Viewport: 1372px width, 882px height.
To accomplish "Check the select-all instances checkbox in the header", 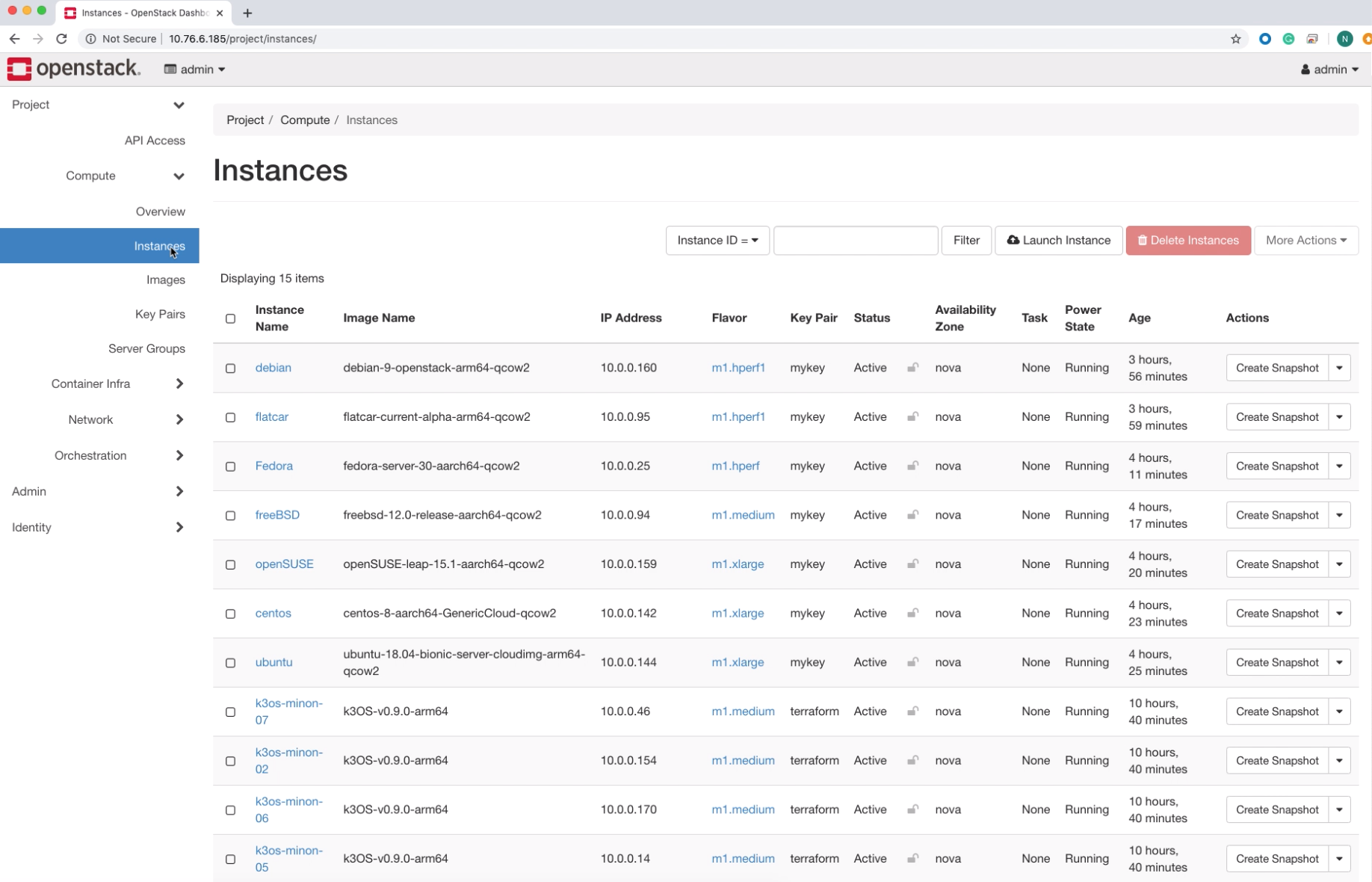I will 230,318.
